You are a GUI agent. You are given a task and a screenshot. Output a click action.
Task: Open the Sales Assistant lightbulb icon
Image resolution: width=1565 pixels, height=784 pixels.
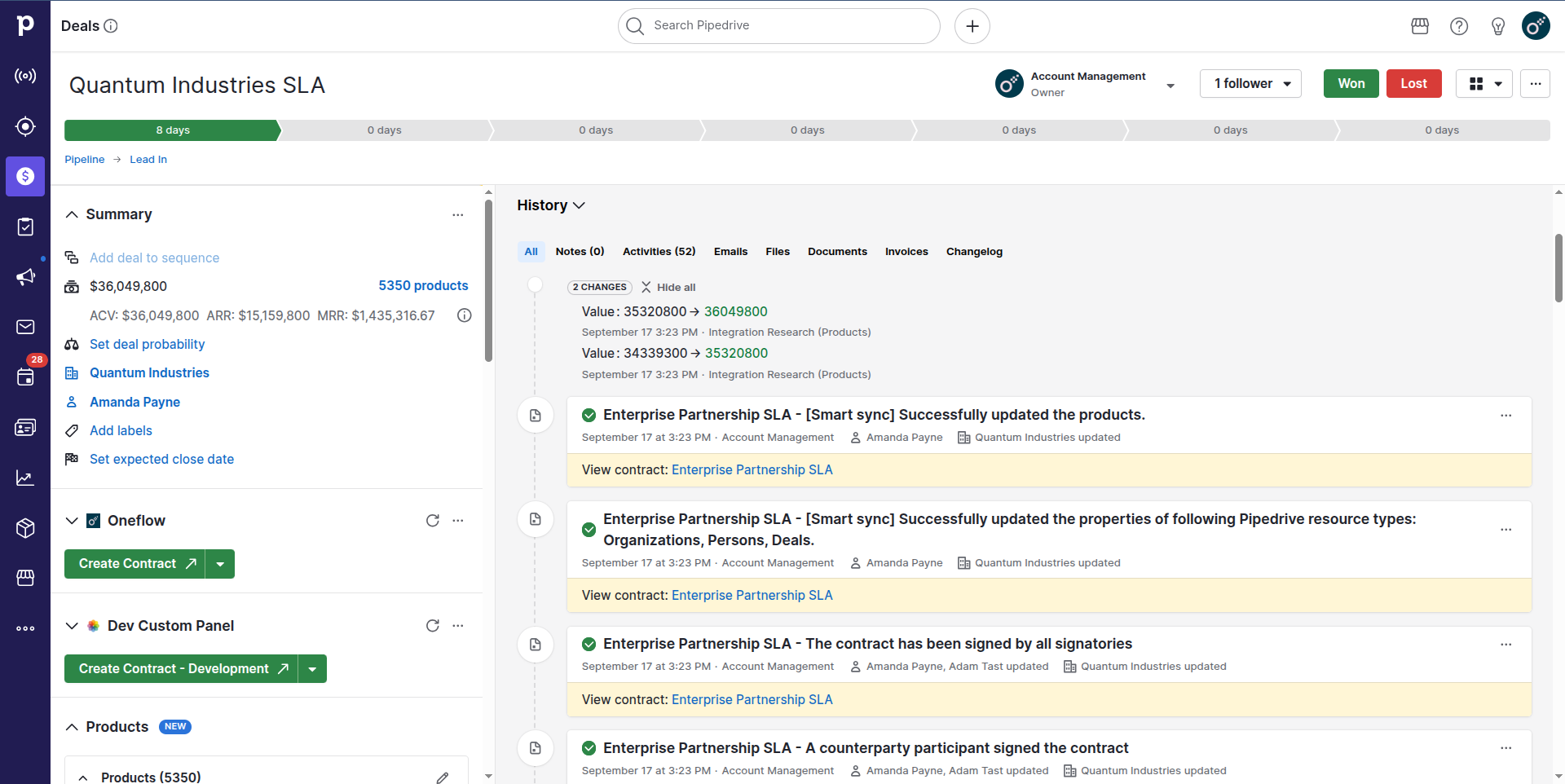(x=1497, y=26)
